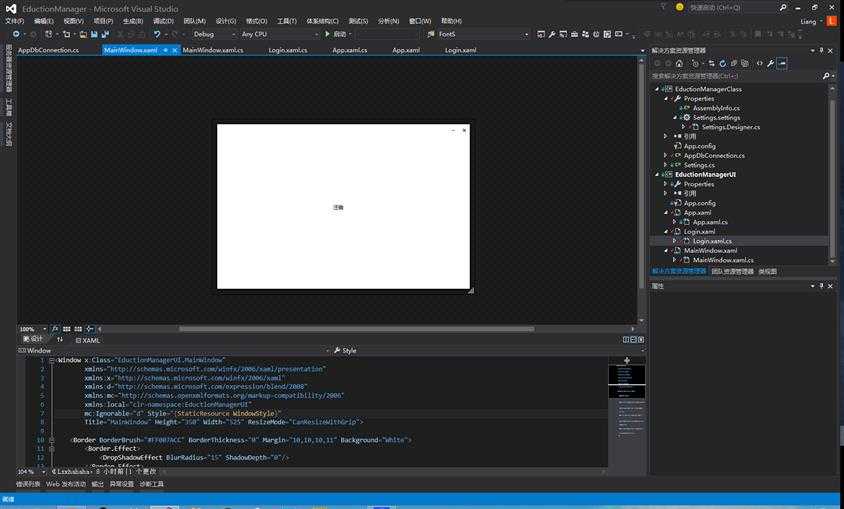
Task: Click the quick launch search field
Action: tap(732, 8)
